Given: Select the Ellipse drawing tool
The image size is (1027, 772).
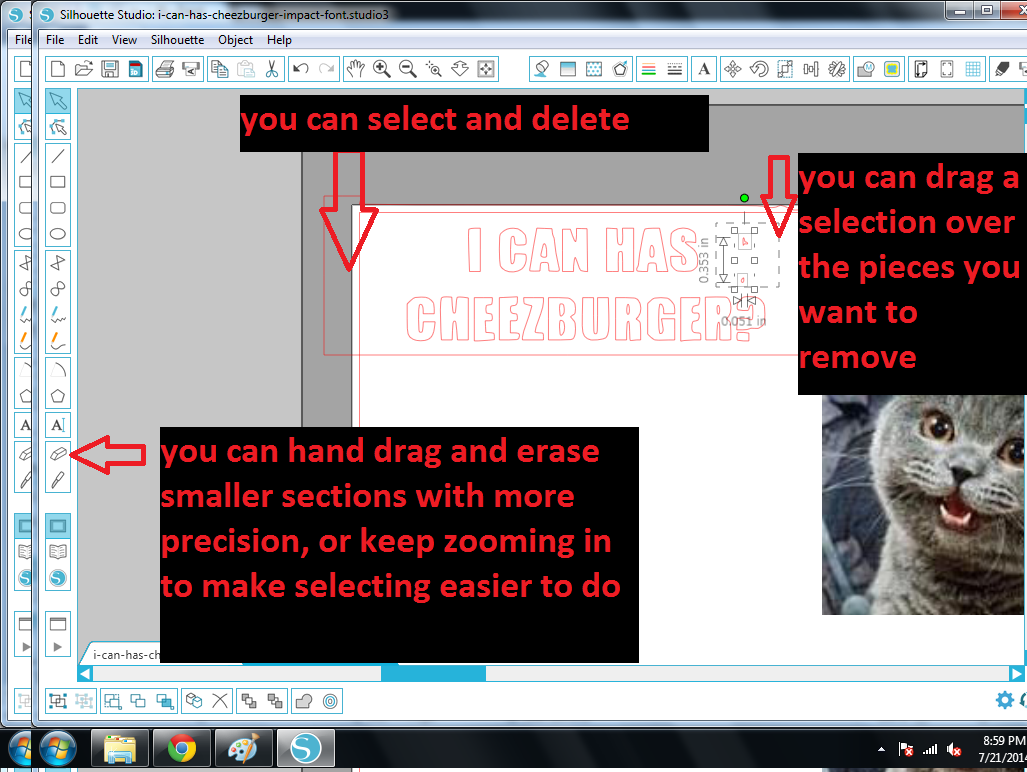Looking at the screenshot, I should coord(58,234).
